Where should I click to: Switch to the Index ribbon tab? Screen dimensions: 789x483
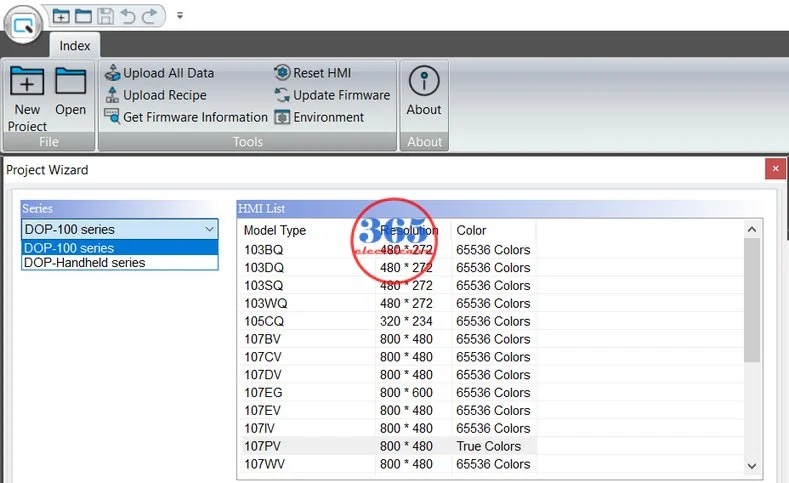(74, 46)
